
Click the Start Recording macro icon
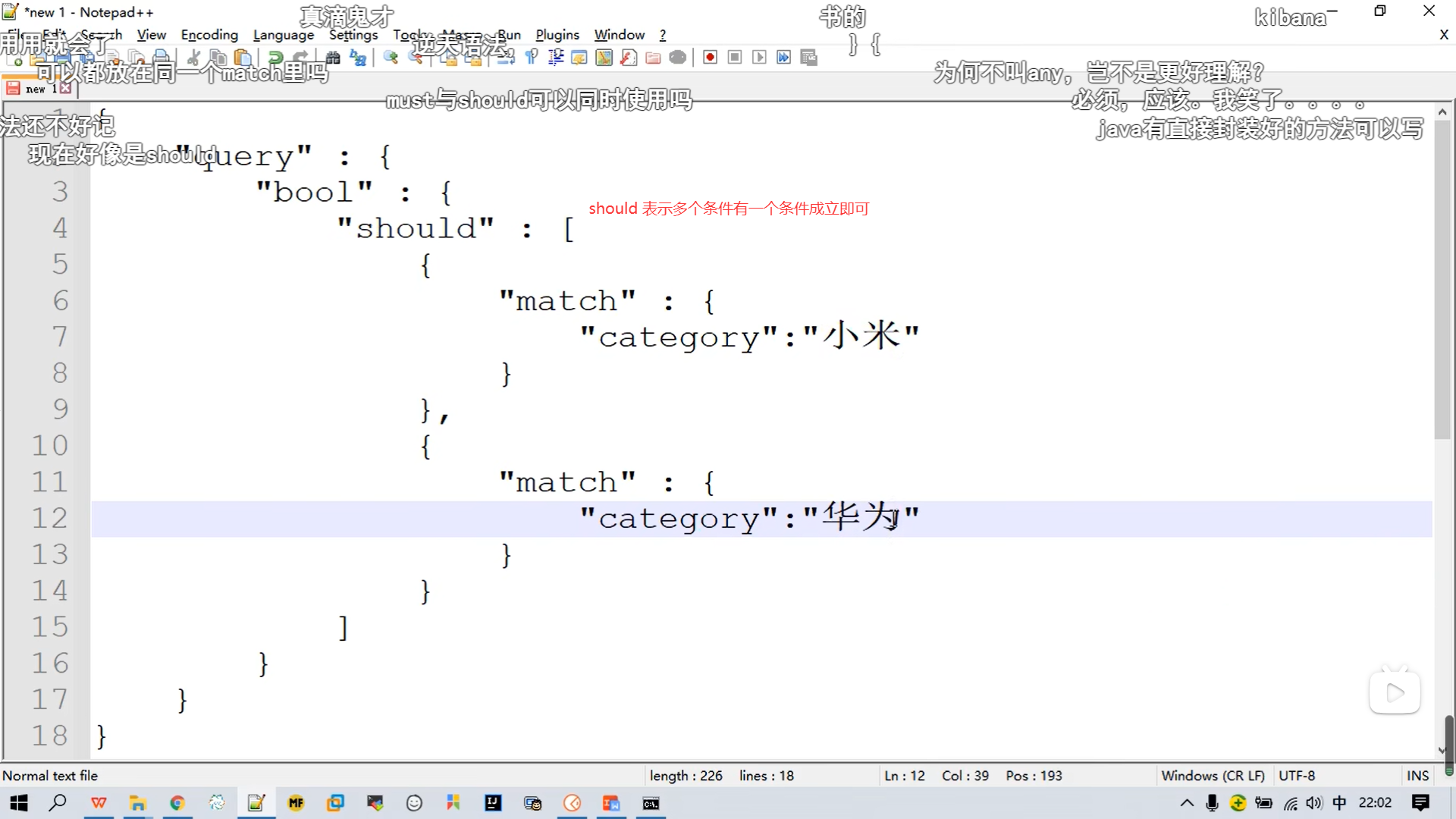coord(710,58)
